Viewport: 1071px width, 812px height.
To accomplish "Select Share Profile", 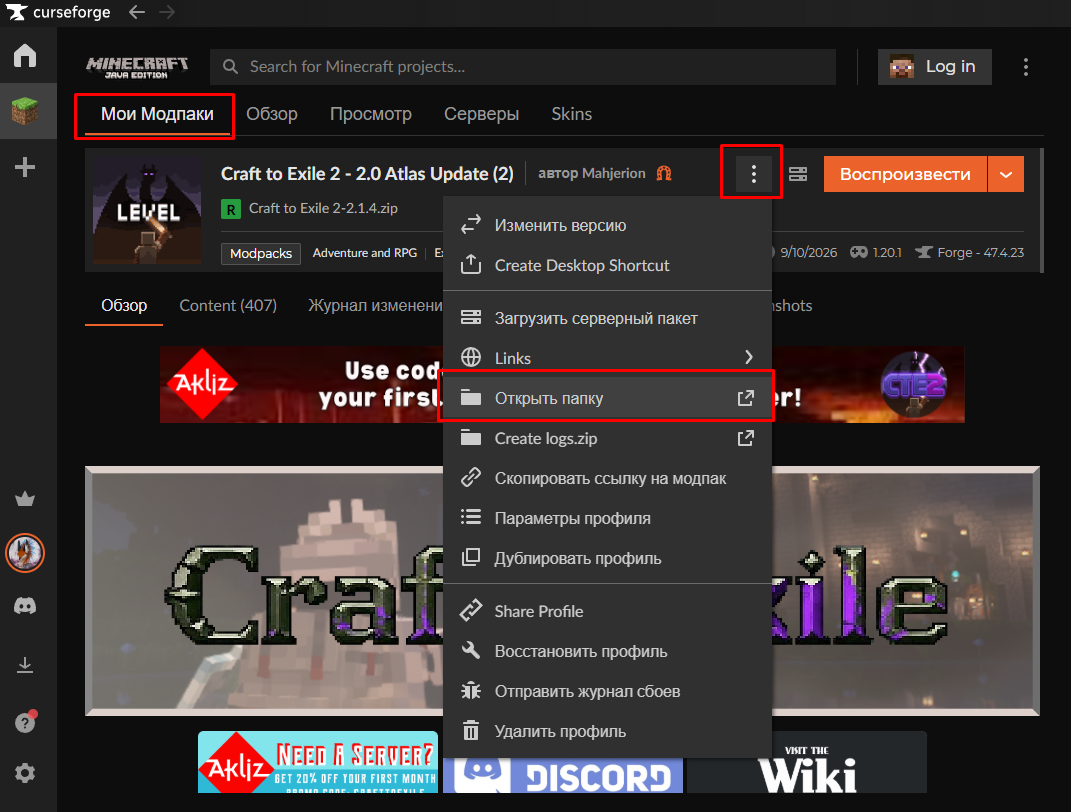I will coord(607,611).
